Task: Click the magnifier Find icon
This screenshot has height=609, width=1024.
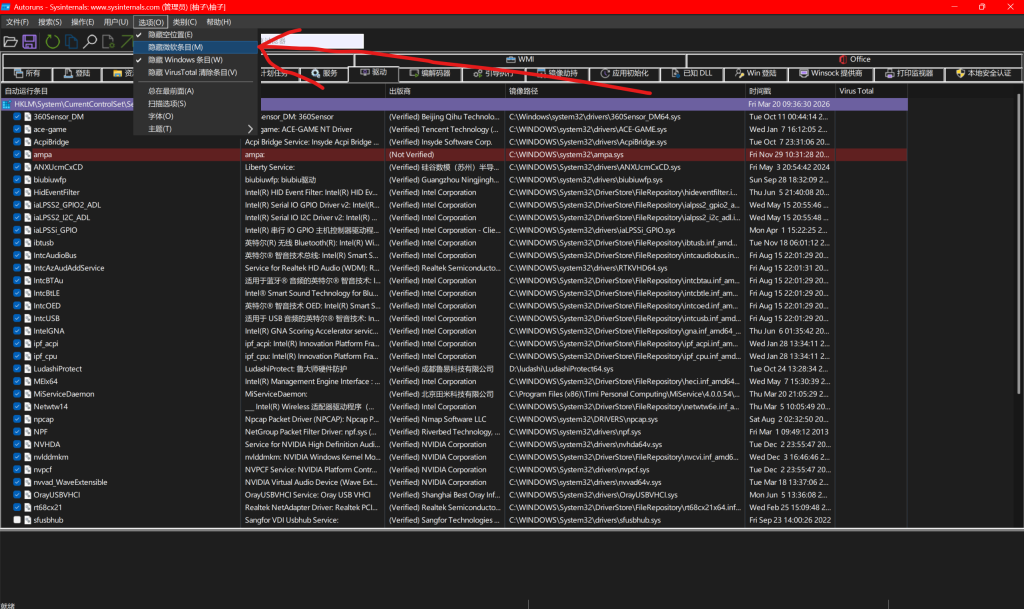Action: click(90, 42)
